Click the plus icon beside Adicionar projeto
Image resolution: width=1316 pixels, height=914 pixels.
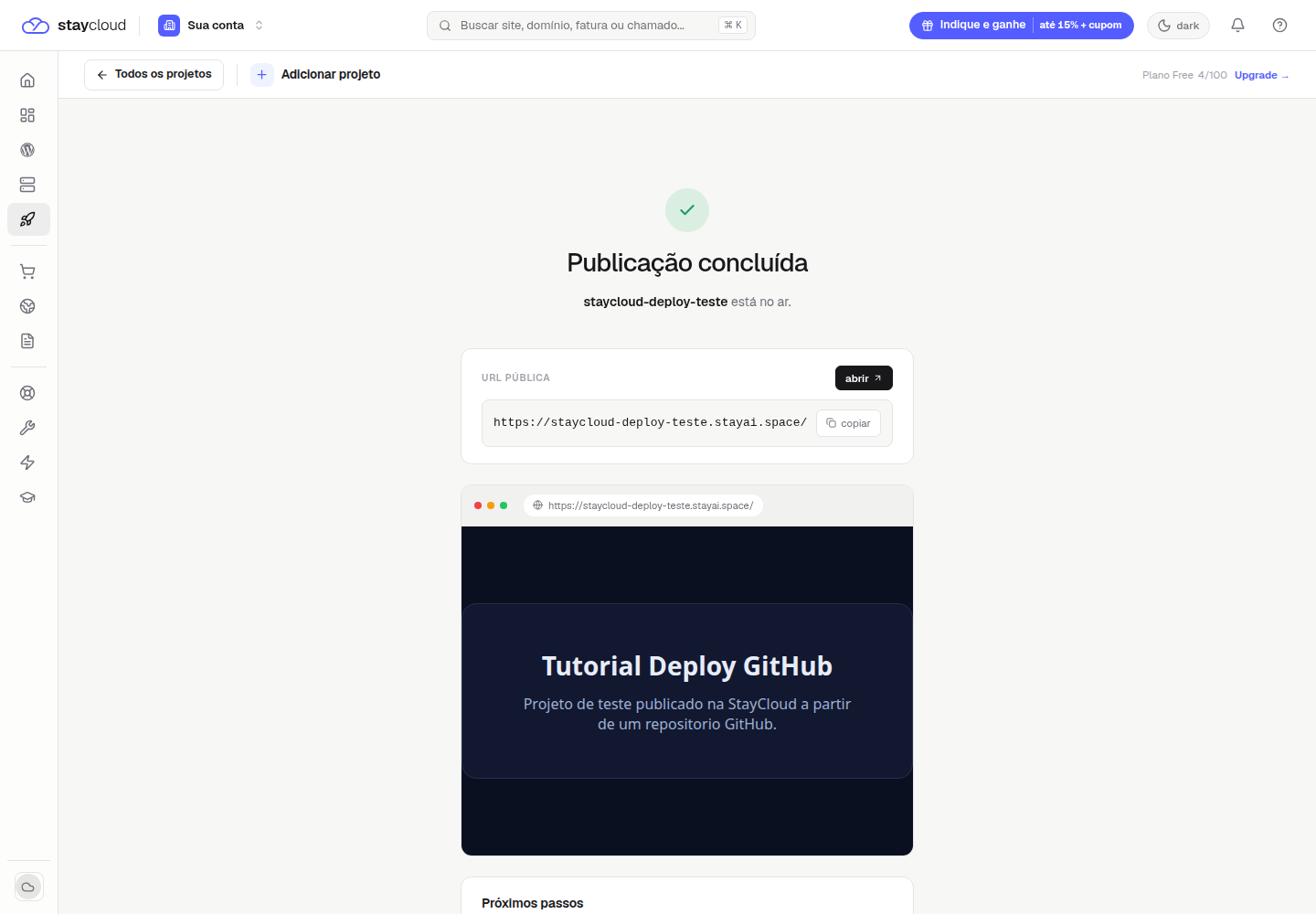pyautogui.click(x=262, y=75)
